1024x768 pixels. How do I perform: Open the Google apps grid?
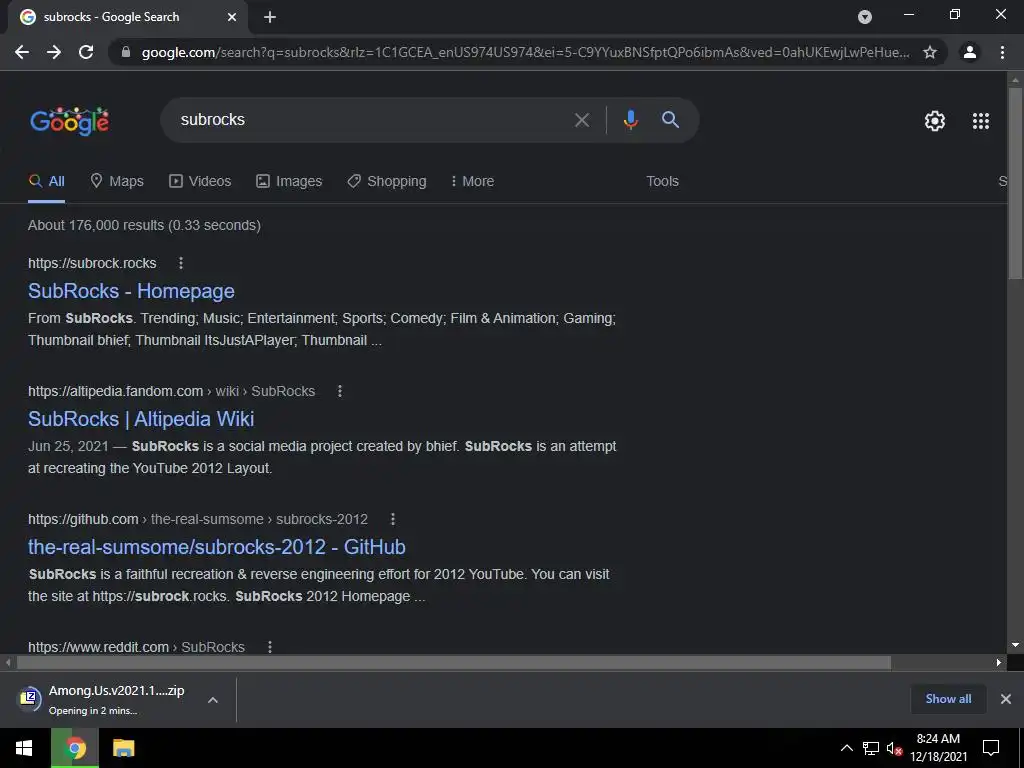(x=980, y=121)
